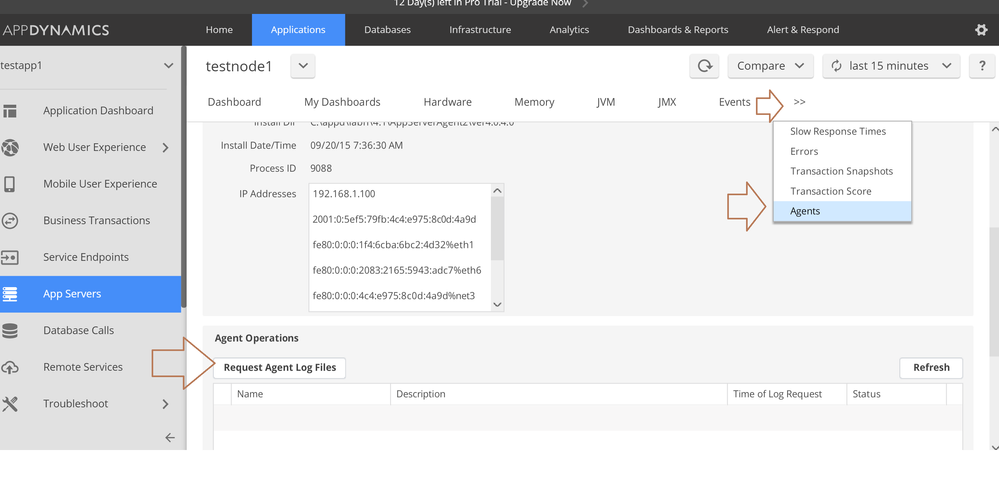This screenshot has width=999, height=478.
Task: Expand the testapp1 application dropdown
Action: click(x=168, y=66)
